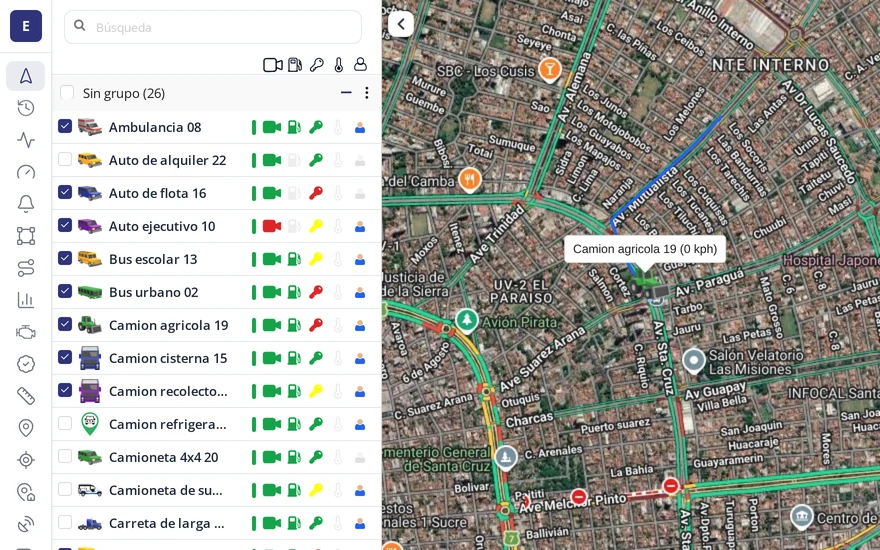Click the green status bar for Camion agricola 19
The width and height of the screenshot is (880, 550).
click(x=254, y=325)
